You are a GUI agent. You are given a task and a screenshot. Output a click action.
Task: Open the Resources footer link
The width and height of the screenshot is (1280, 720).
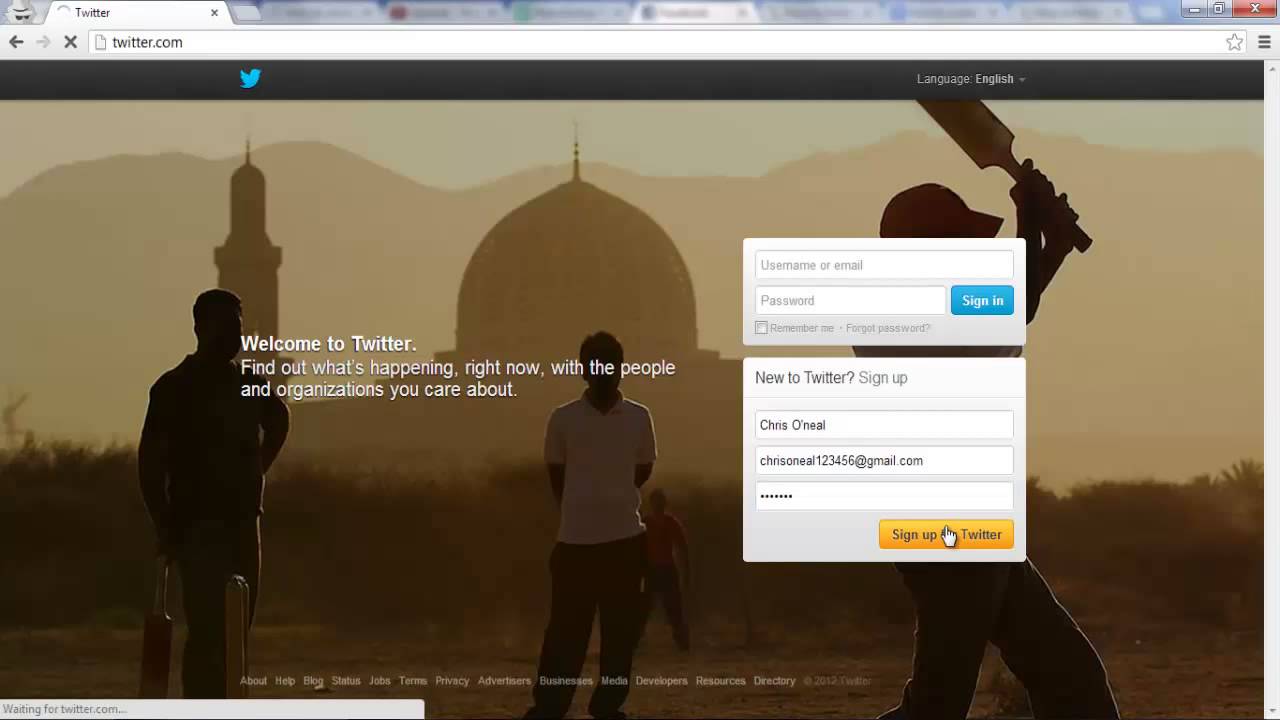(x=721, y=681)
